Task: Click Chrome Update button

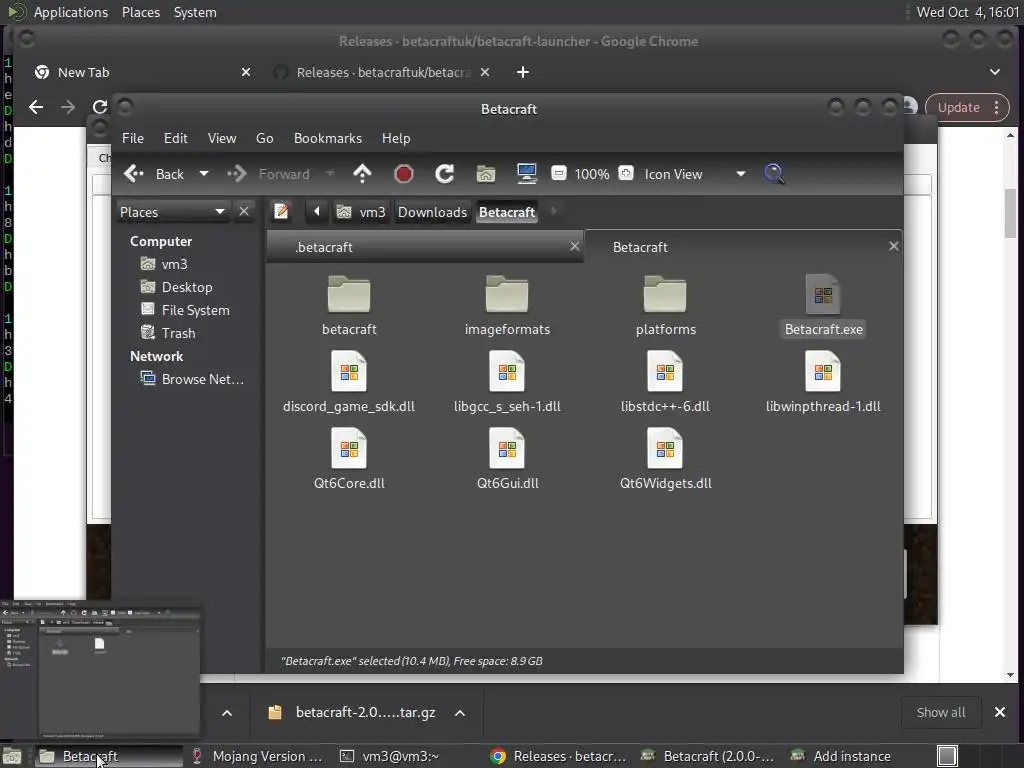Action: (959, 108)
